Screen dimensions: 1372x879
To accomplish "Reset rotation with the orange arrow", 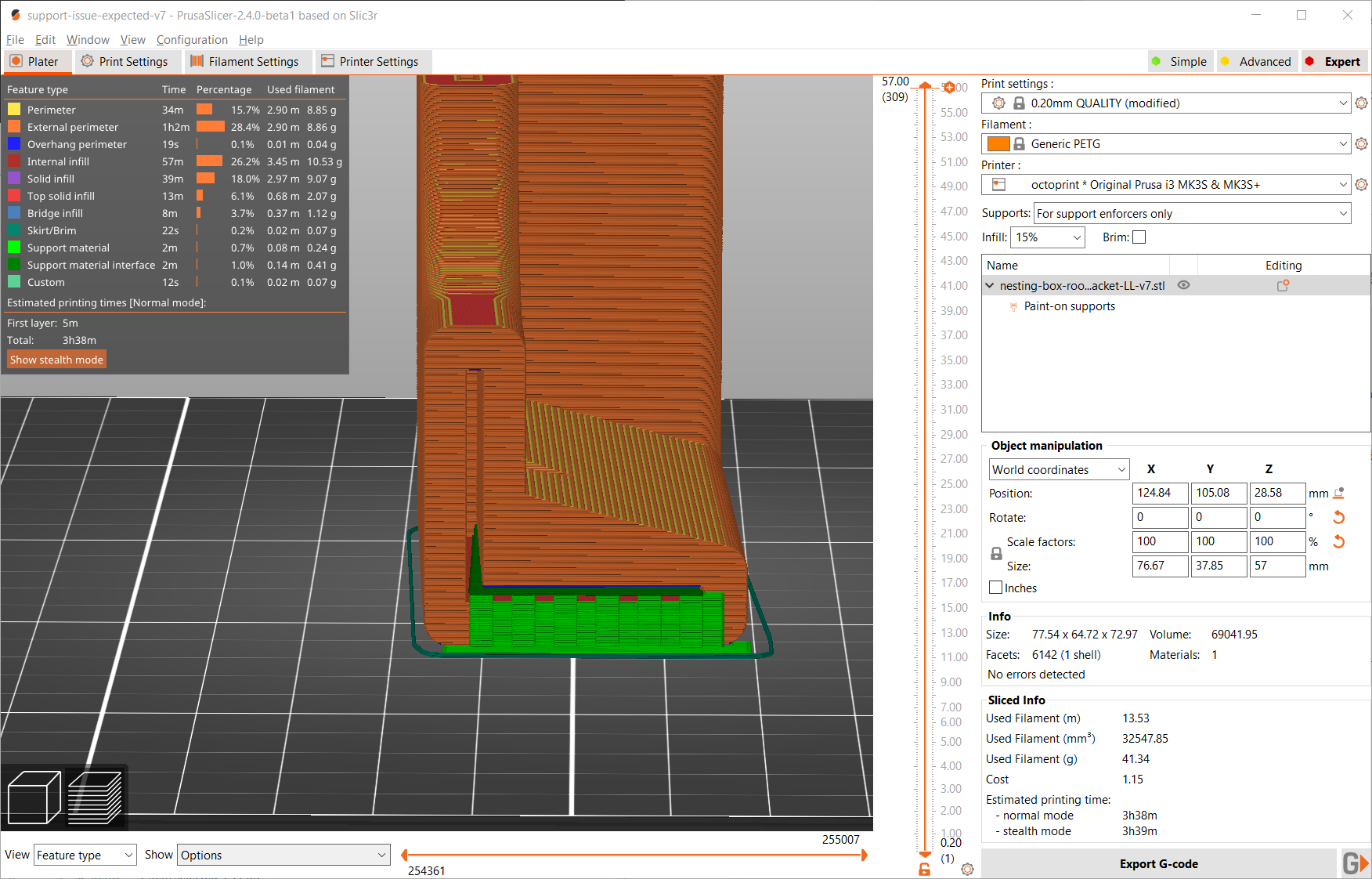I will (x=1339, y=517).
